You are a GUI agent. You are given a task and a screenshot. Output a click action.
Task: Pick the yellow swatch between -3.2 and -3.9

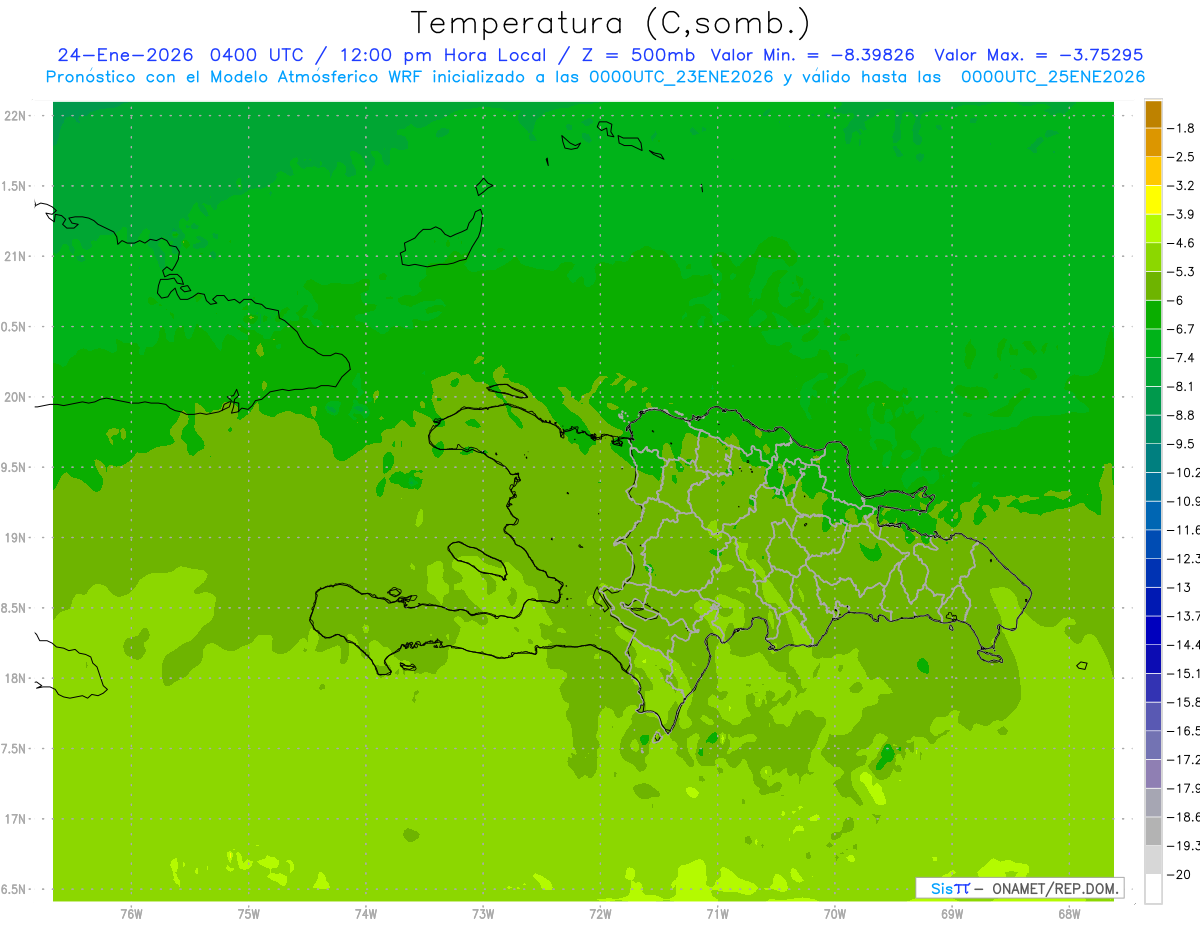point(1153,200)
